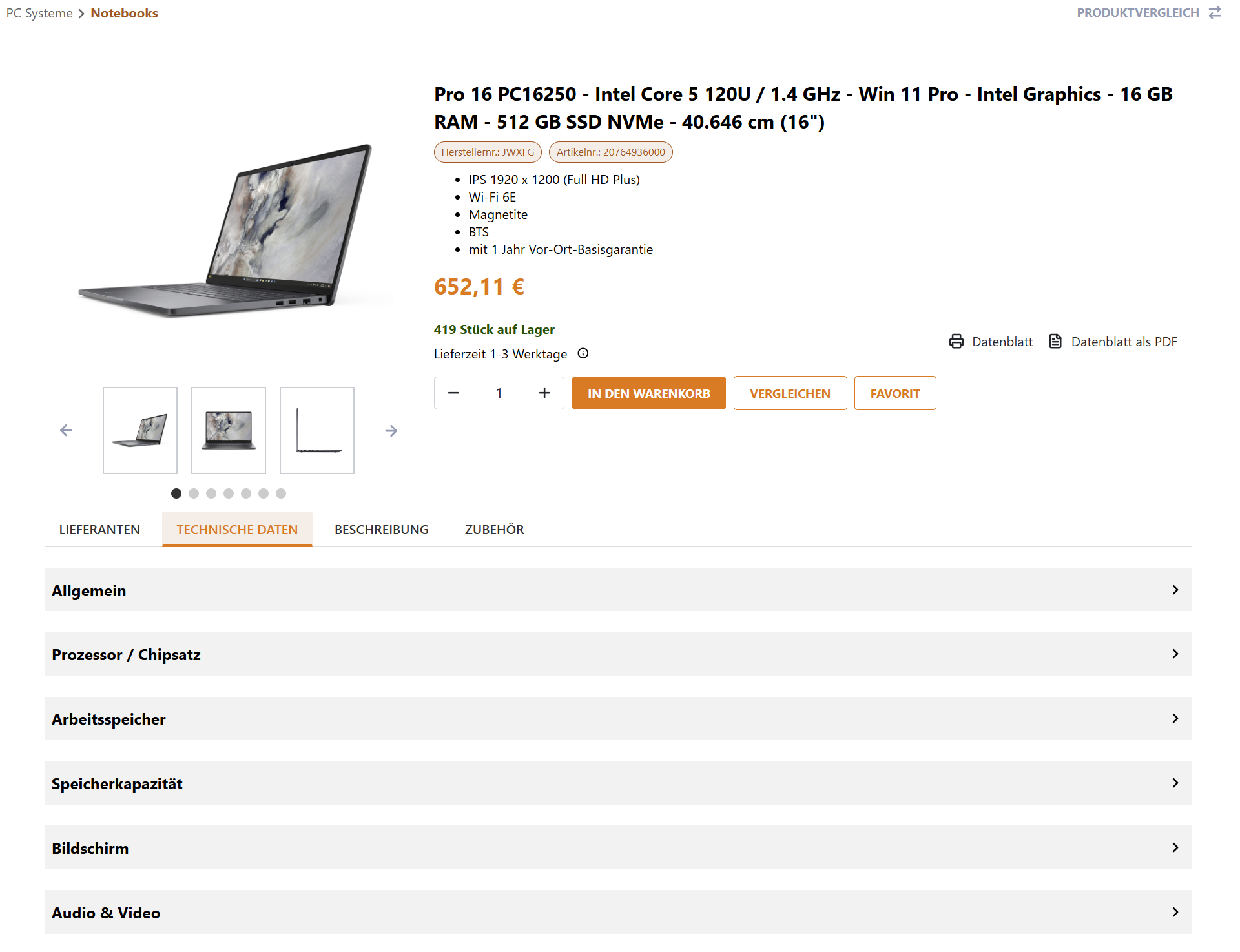Screen dimensions: 1240x952
Task: Select the side-profile laptop thumbnail
Action: pos(317,430)
